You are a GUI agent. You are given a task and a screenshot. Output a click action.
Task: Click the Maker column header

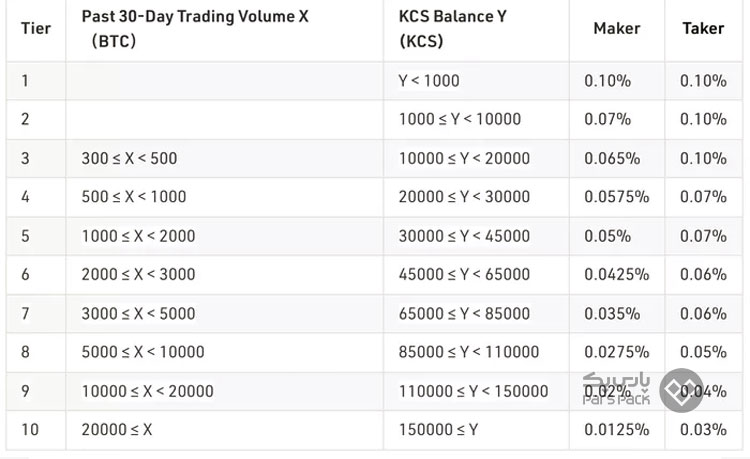(x=616, y=28)
